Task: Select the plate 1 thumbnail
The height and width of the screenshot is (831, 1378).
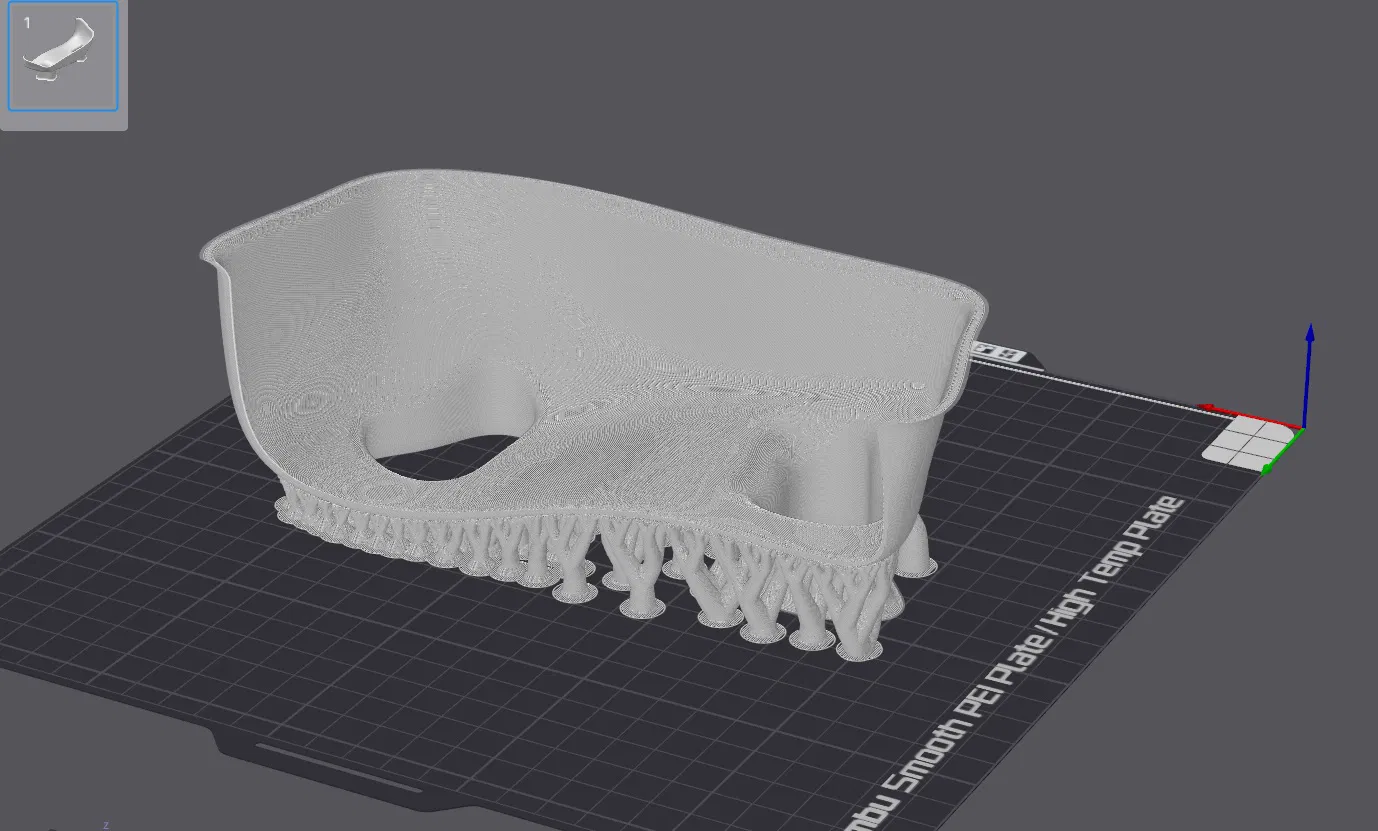Action: pos(63,56)
